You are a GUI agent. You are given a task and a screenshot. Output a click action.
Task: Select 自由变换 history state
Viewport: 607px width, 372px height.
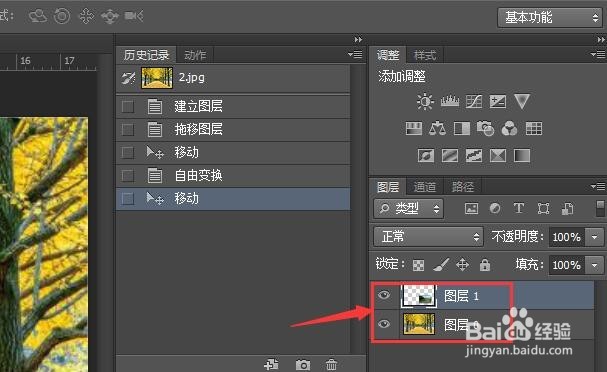click(x=233, y=176)
